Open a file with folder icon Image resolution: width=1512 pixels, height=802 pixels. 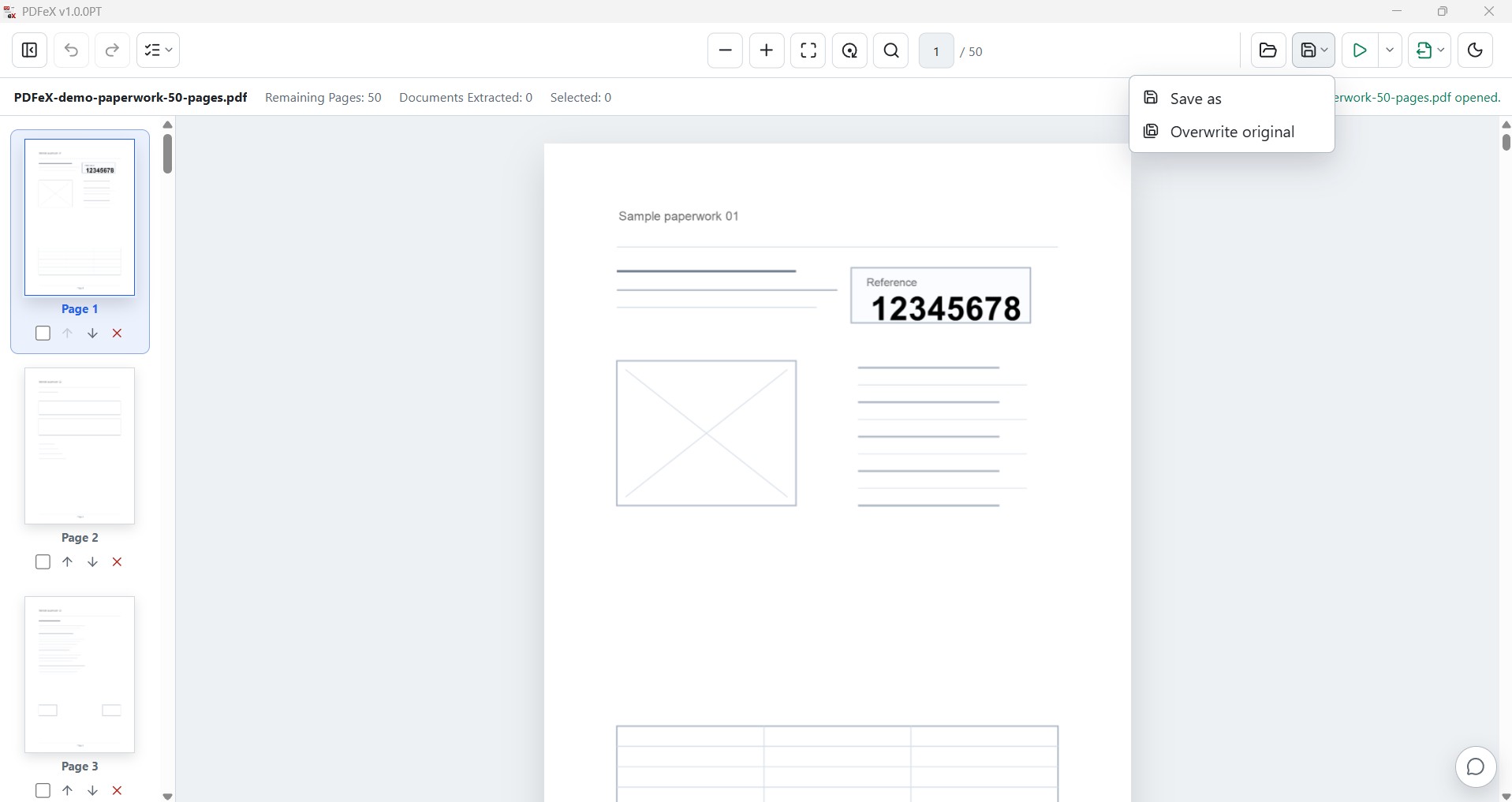coord(1268,50)
